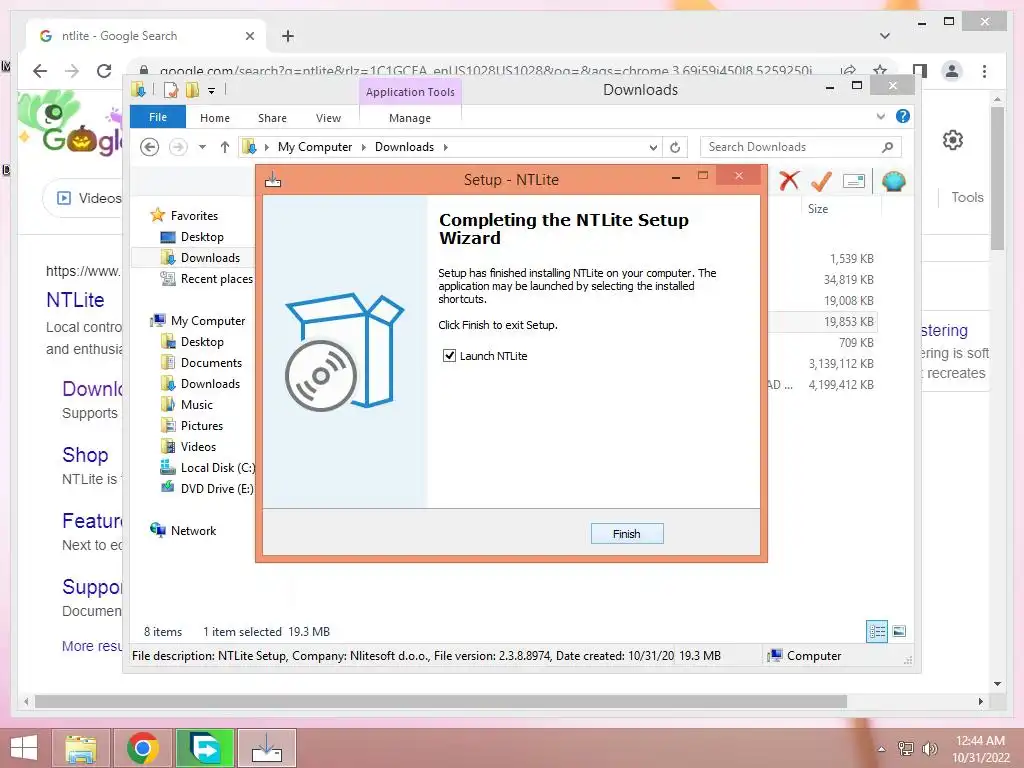Select the Application Tools contextual tab
1024x768 pixels.
[410, 92]
